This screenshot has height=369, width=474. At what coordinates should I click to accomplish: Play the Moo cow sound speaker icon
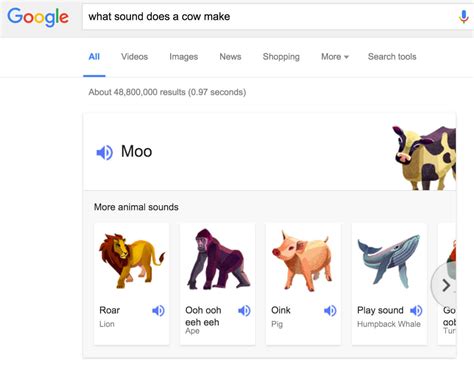point(105,152)
